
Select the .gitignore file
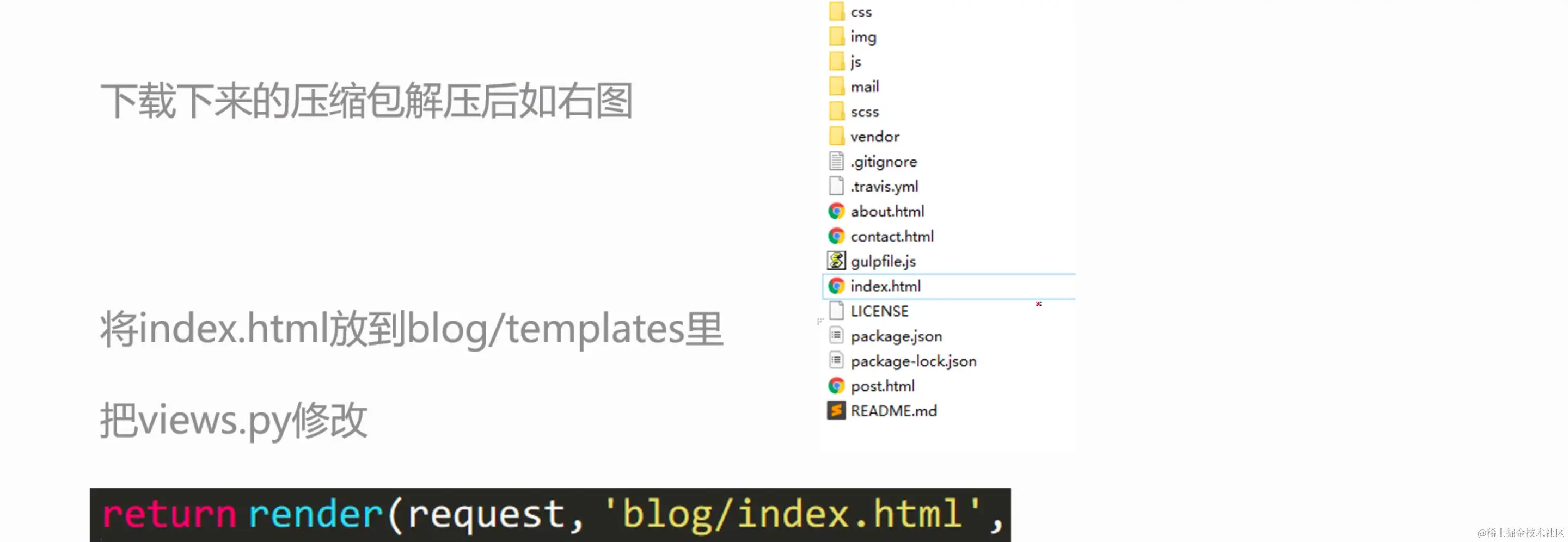coord(883,161)
